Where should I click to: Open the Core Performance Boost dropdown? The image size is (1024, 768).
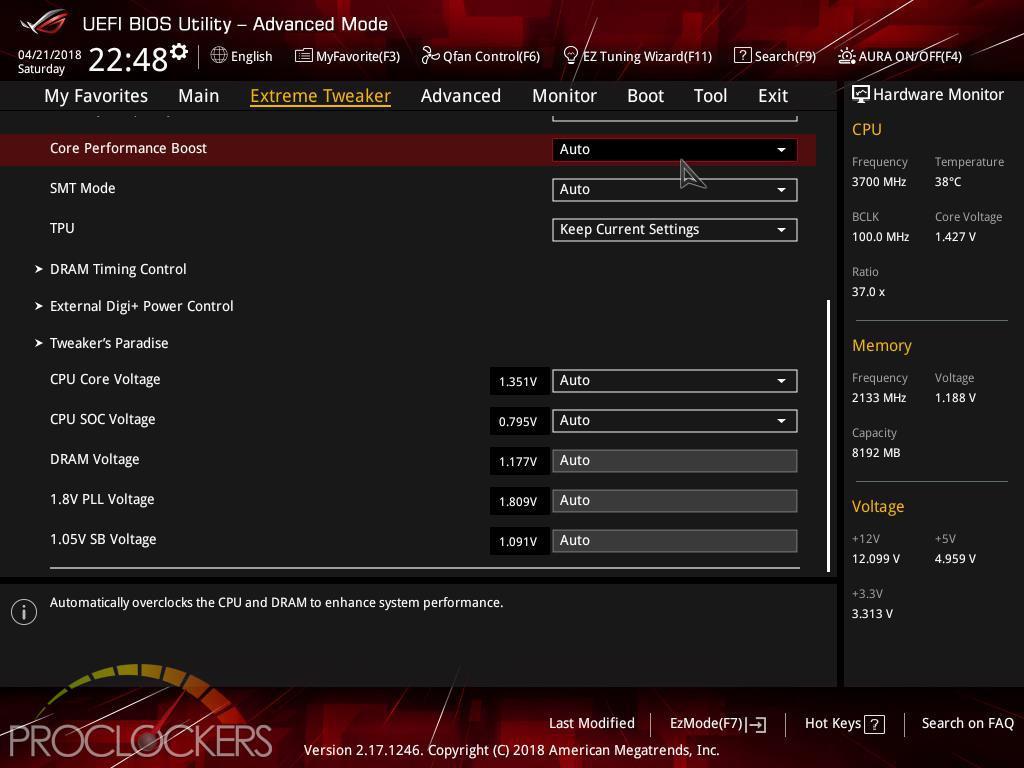click(675, 150)
